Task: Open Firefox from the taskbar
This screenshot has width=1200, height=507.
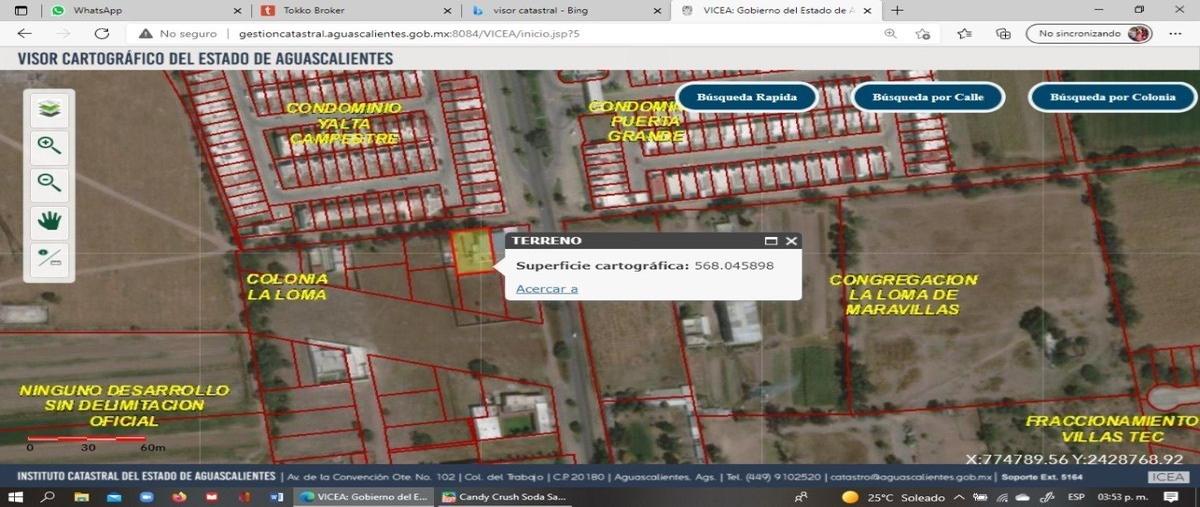Action: pos(180,497)
